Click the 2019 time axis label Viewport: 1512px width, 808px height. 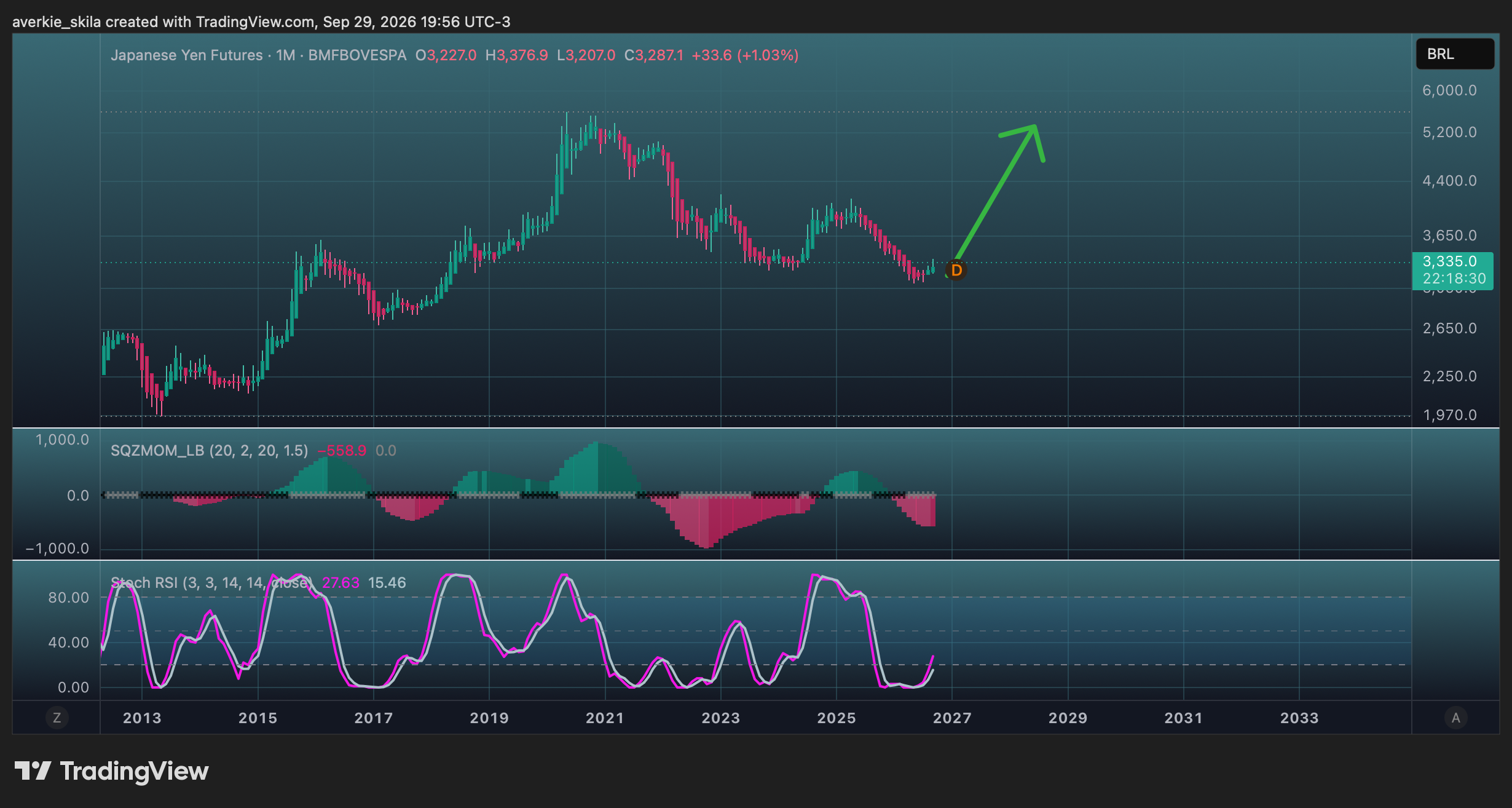point(489,718)
